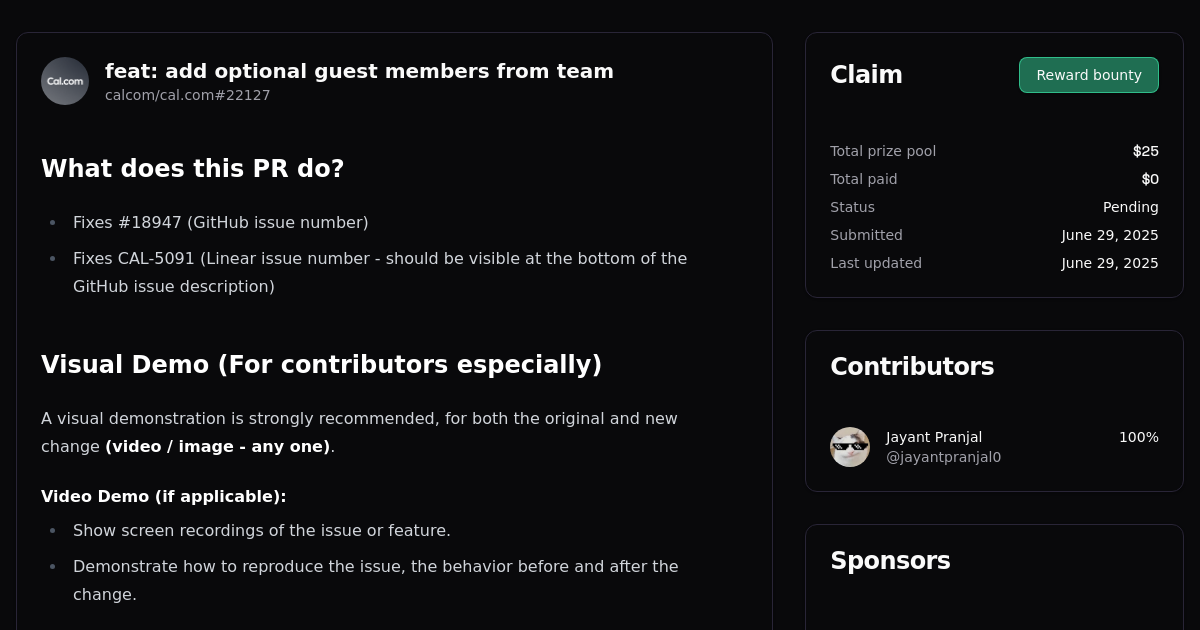Open the Jayant Pranjal contributor name
The width and height of the screenshot is (1200, 630).
point(934,437)
